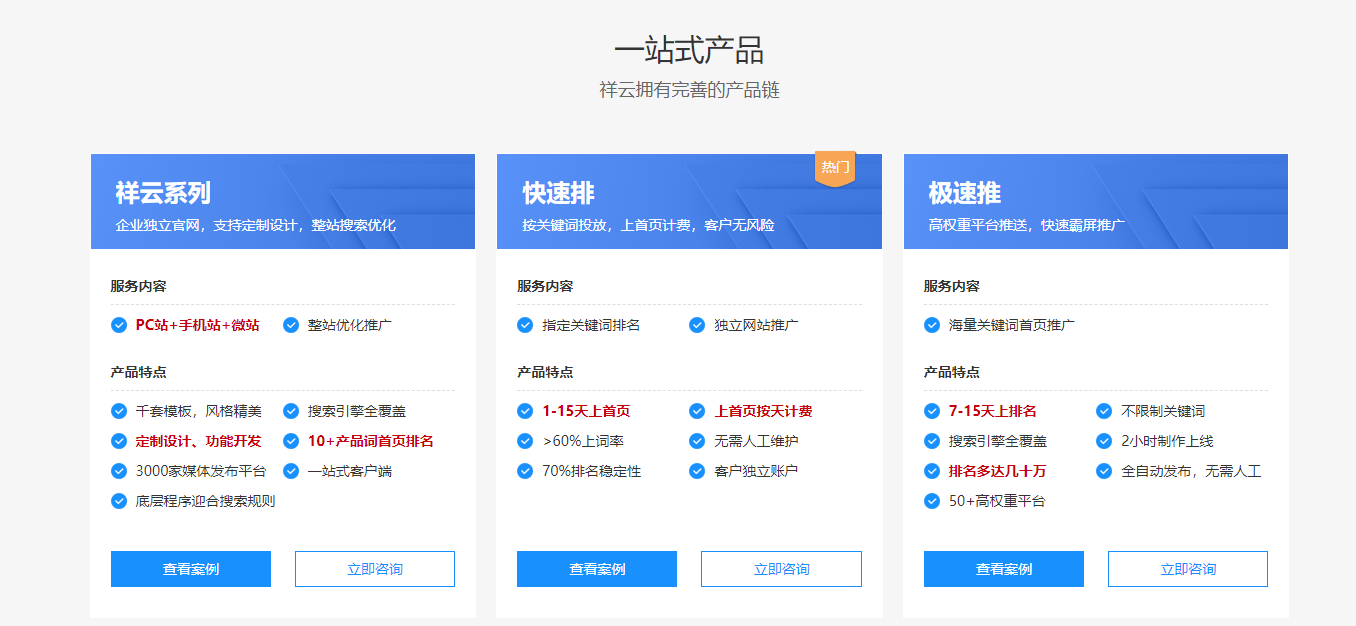Click red text 上首页按天计费
The image size is (1356, 626).
click(x=763, y=411)
